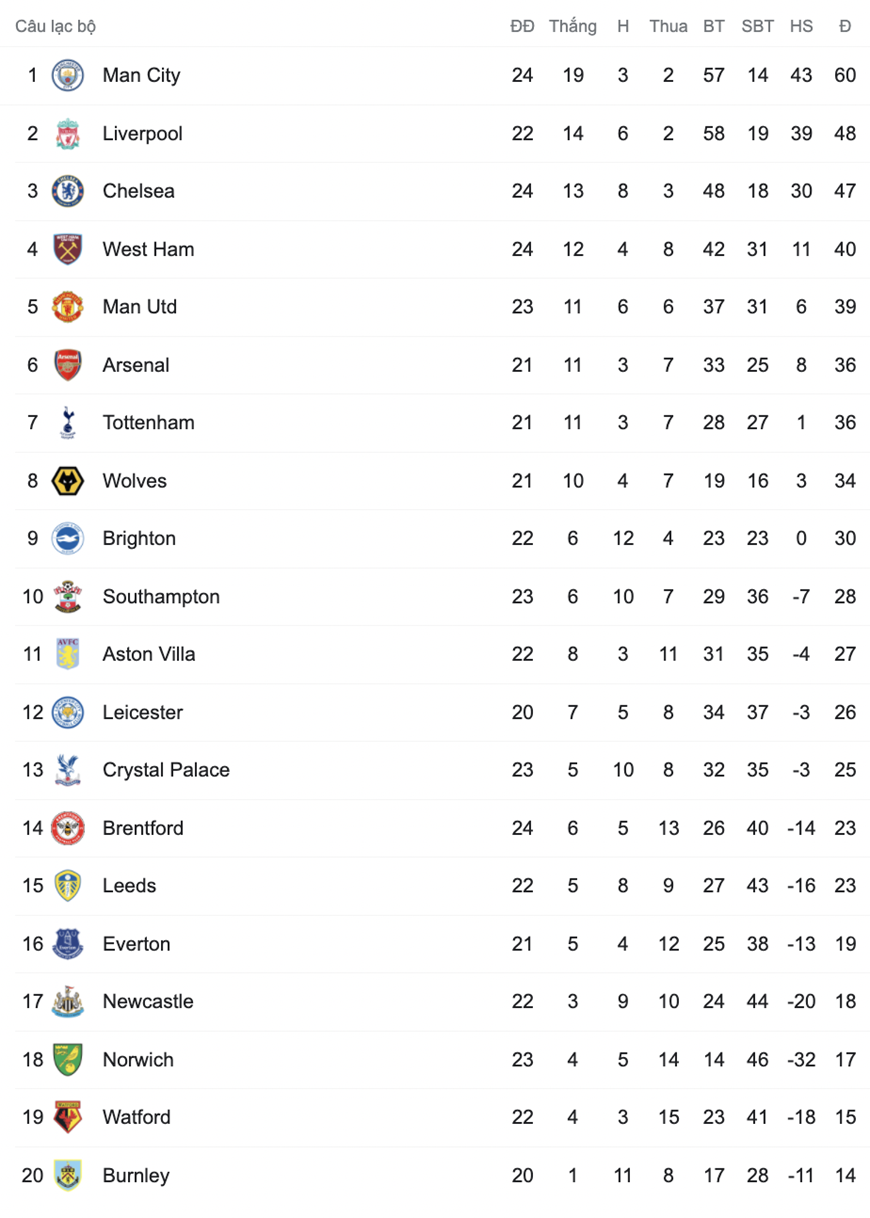Click the Brighton club crest
Image resolution: width=870 pixels, height=1218 pixels.
(x=68, y=538)
